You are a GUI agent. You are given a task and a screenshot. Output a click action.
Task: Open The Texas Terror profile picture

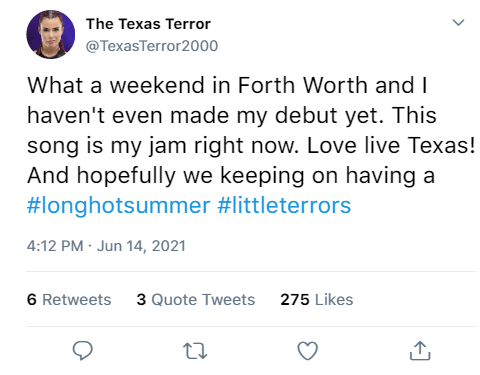tap(51, 34)
